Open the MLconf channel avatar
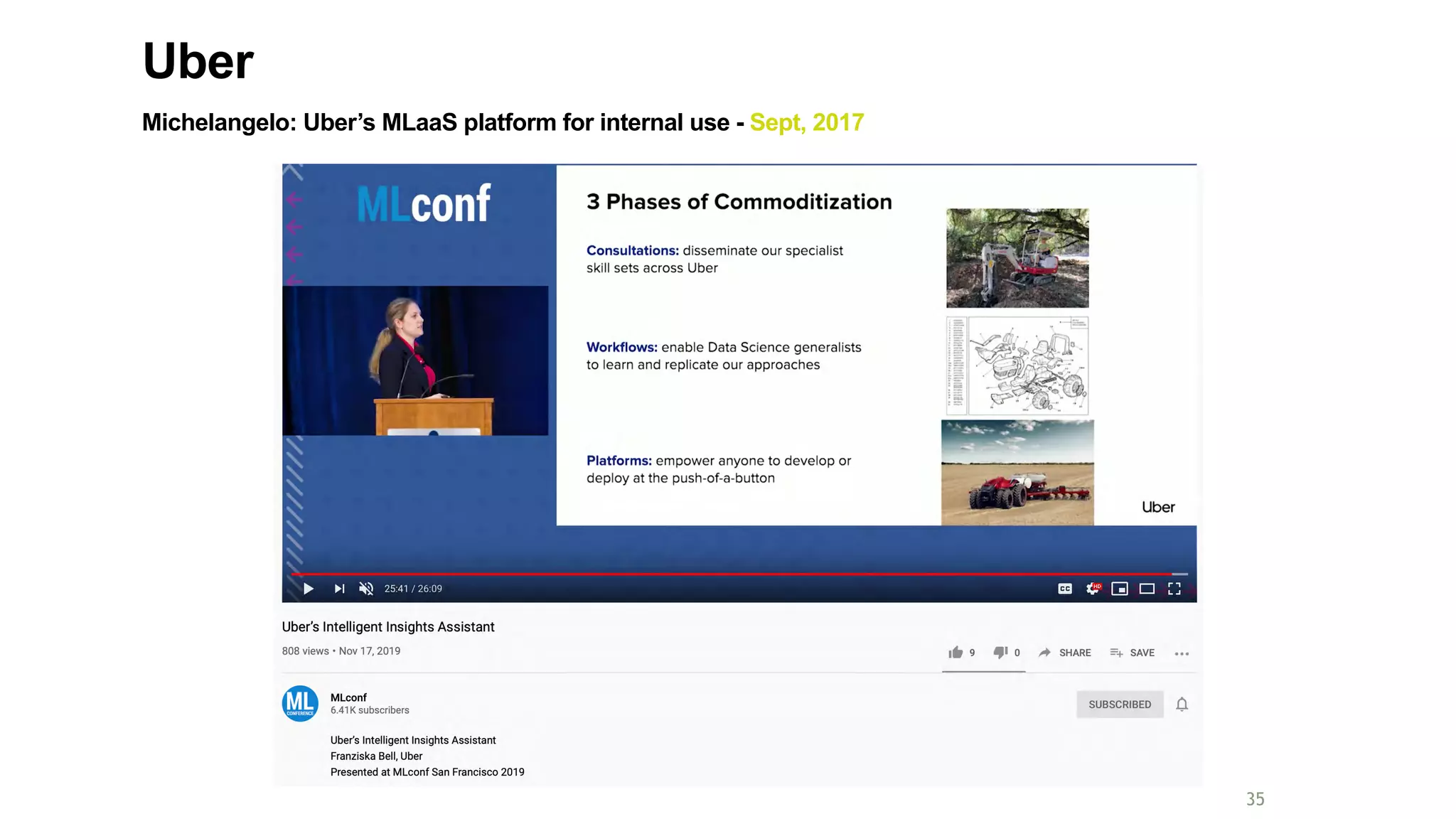The height and width of the screenshot is (819, 1456). point(300,704)
